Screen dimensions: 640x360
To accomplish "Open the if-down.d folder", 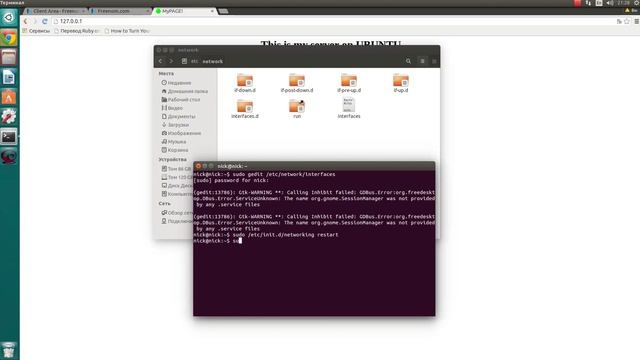I will point(245,83).
